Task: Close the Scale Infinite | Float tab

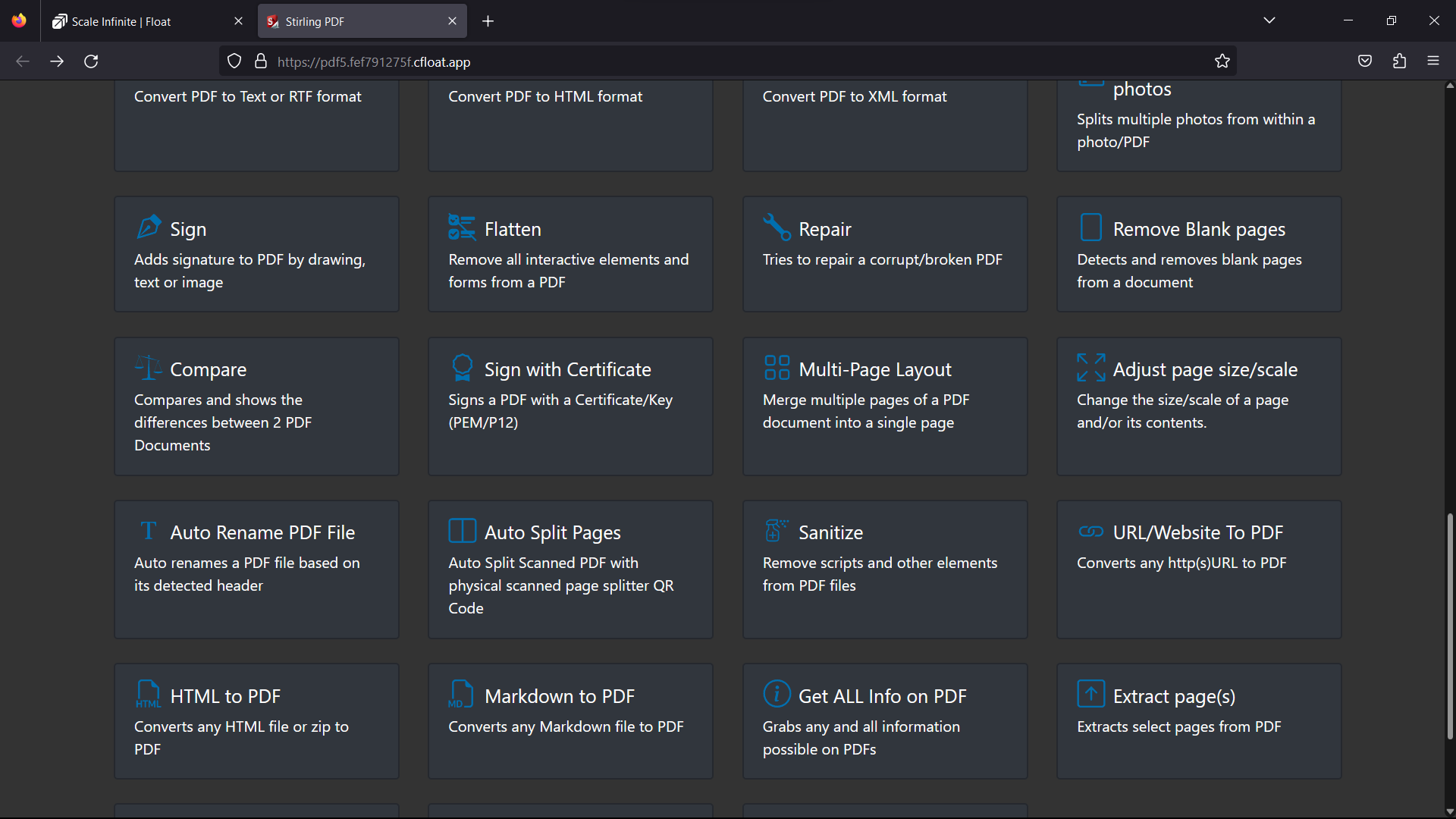Action: [x=238, y=21]
